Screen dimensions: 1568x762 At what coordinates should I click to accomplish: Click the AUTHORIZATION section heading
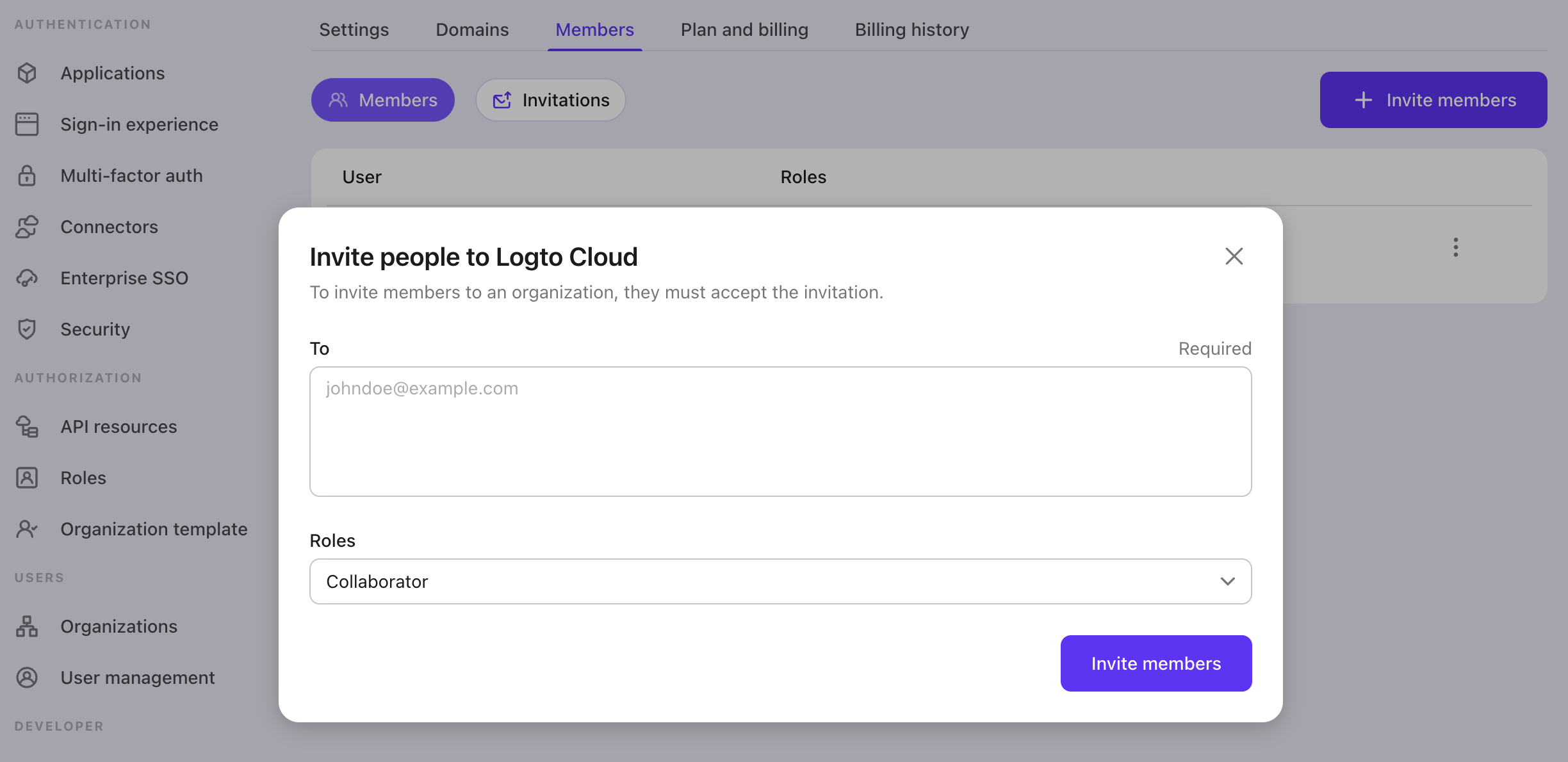point(78,378)
